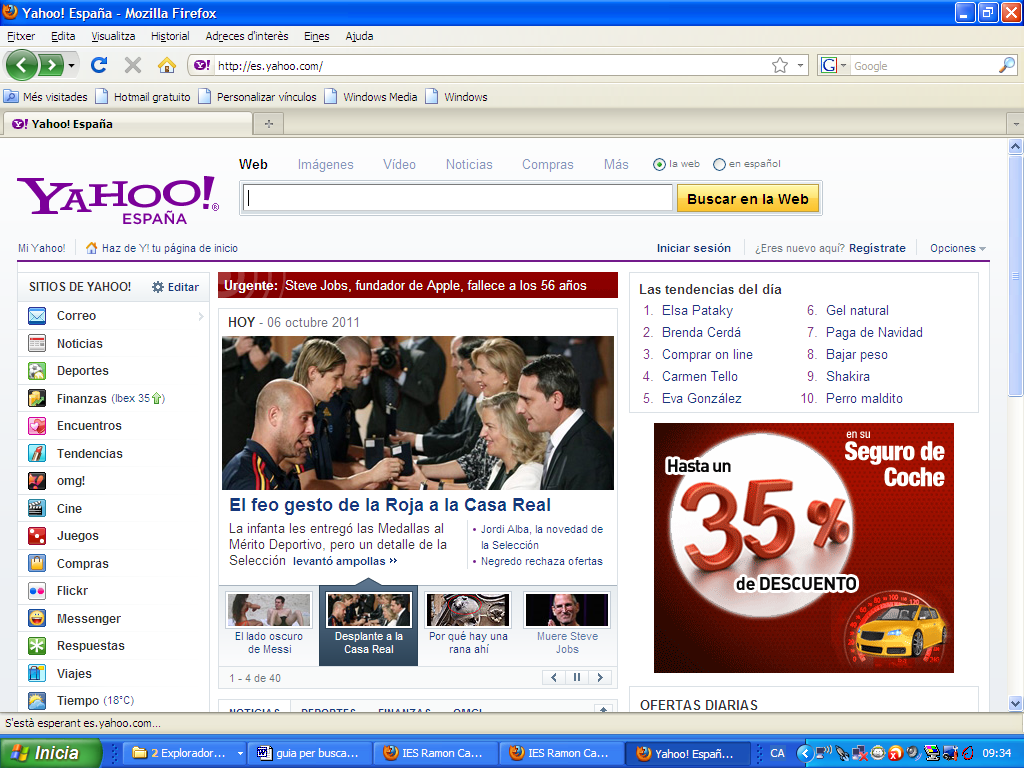
Task: Open a new tab with plus button
Action: (268, 124)
